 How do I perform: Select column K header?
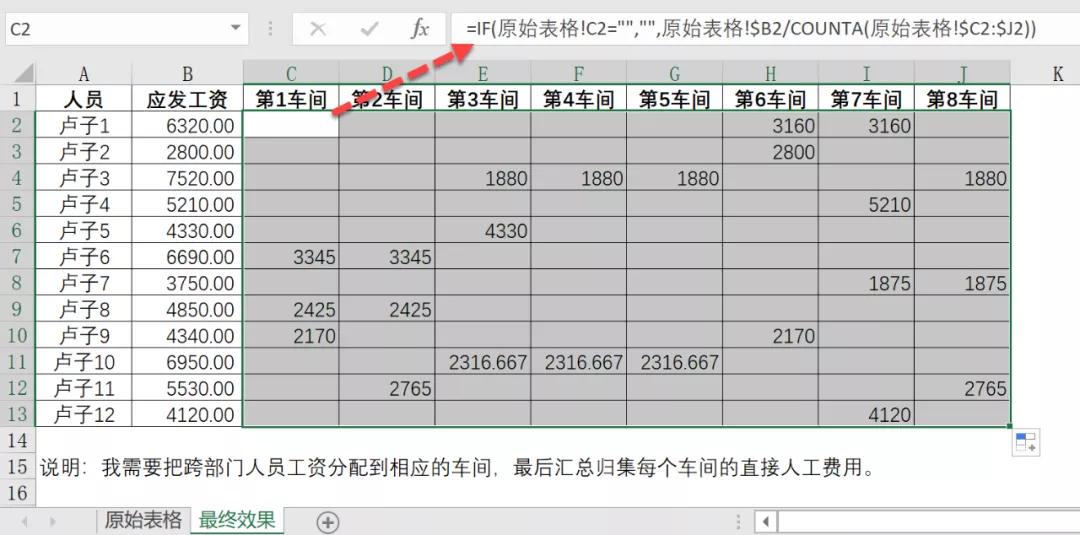coord(1057,74)
